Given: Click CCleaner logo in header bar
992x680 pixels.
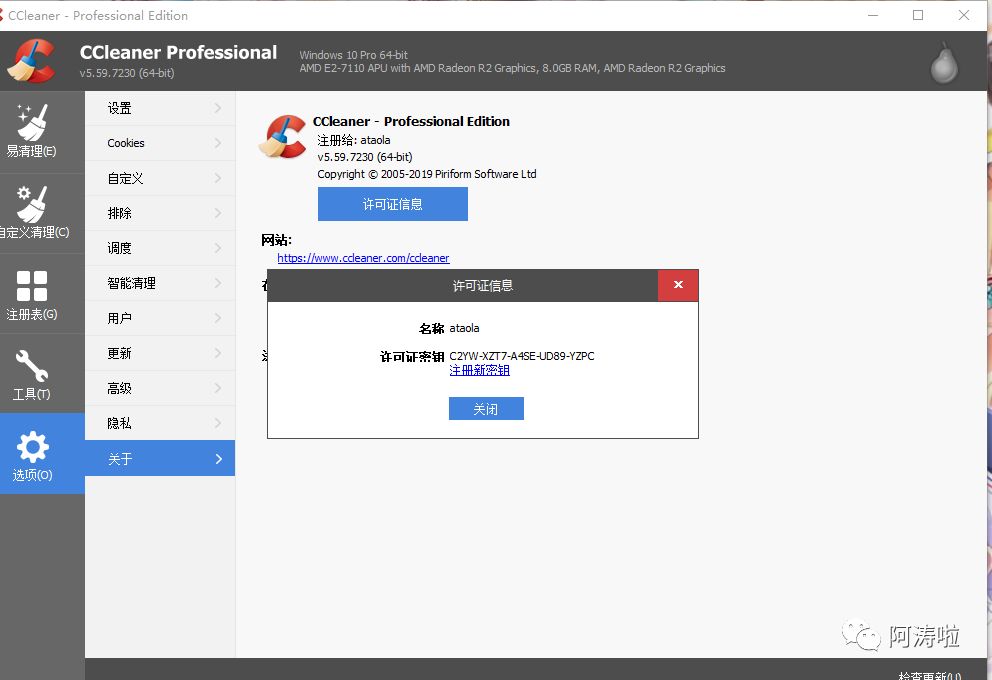Looking at the screenshot, I should tap(32, 61).
